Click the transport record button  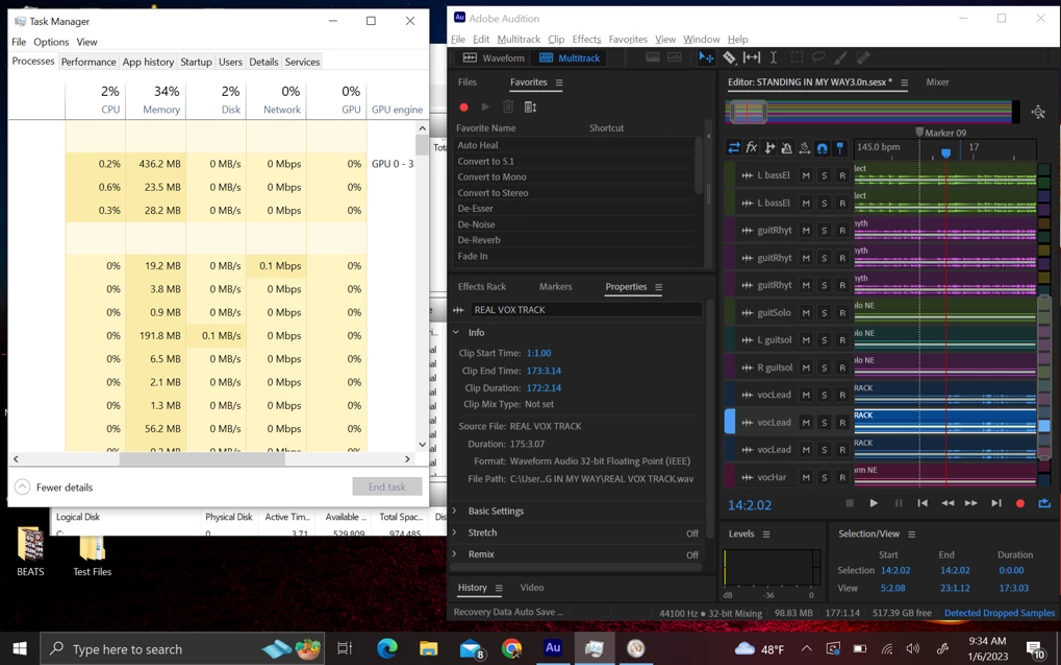1020,503
